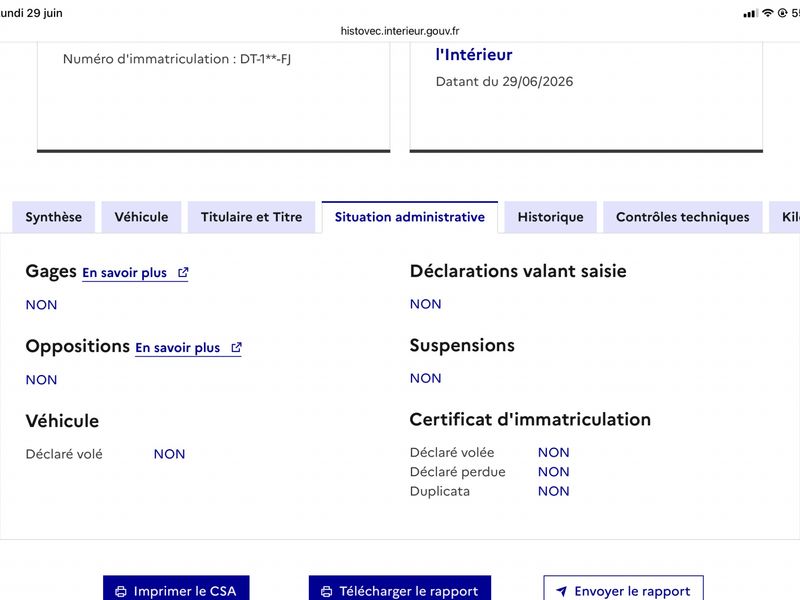Tap the histovec.interieur.gouv.fr address bar

click(400, 31)
